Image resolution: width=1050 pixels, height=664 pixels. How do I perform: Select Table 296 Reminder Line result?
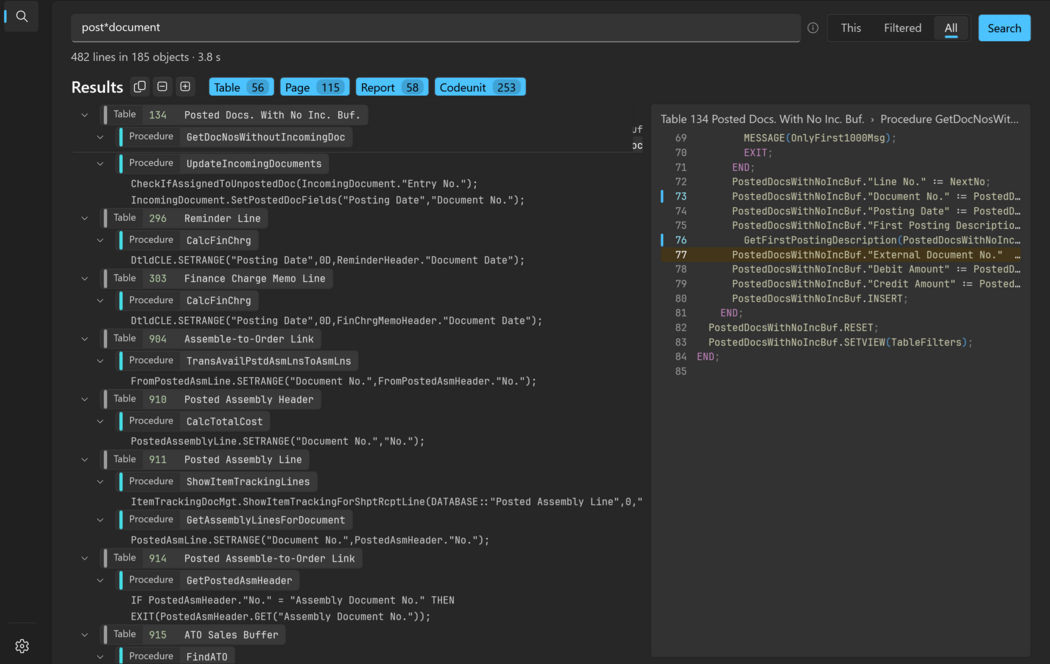[x=185, y=218]
